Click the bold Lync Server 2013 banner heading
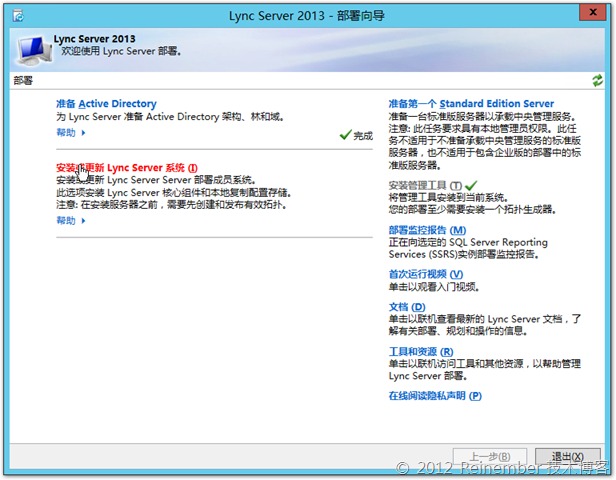Viewport: 616px width, 480px height. 94,39
